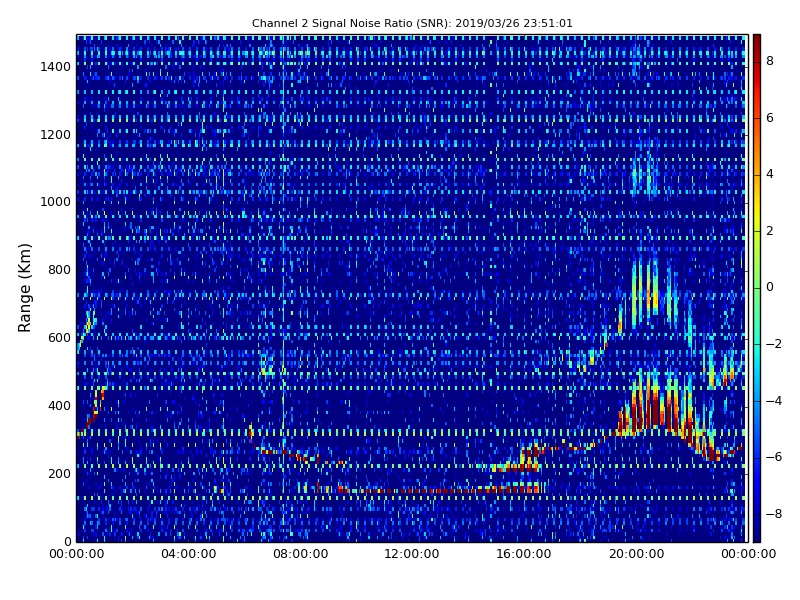Click the 1400 range tick label
Viewport: 800px width, 600px height.
pyautogui.click(x=56, y=67)
